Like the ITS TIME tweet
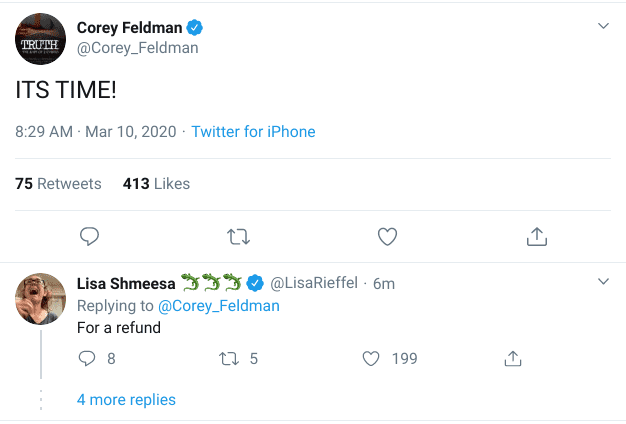This screenshot has width=626, height=424. point(387,236)
